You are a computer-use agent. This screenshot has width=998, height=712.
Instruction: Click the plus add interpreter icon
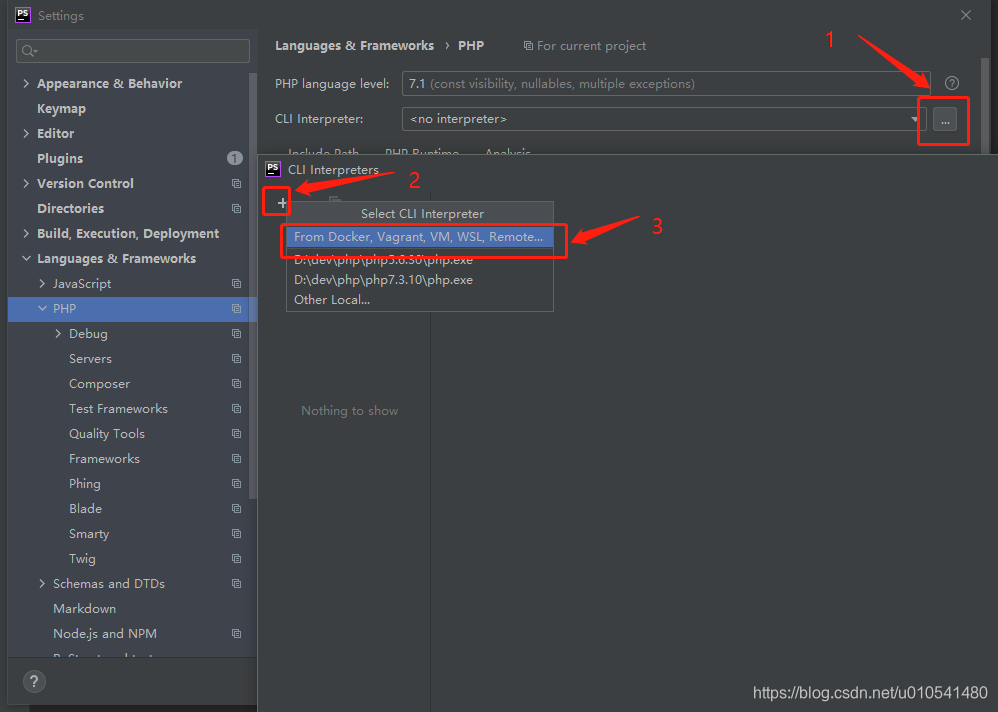282,203
